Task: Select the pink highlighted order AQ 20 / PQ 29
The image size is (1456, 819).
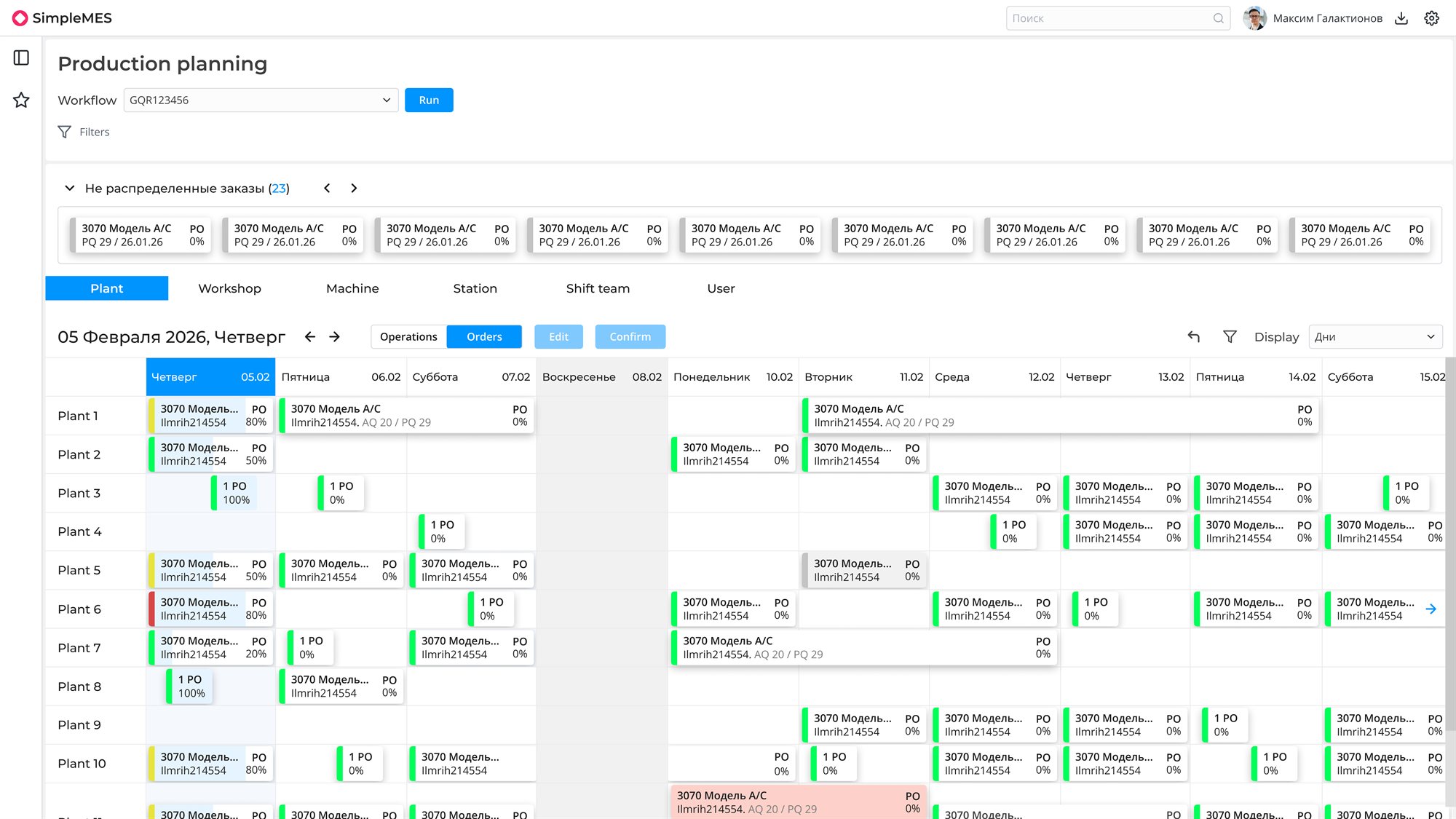Action: (x=798, y=802)
